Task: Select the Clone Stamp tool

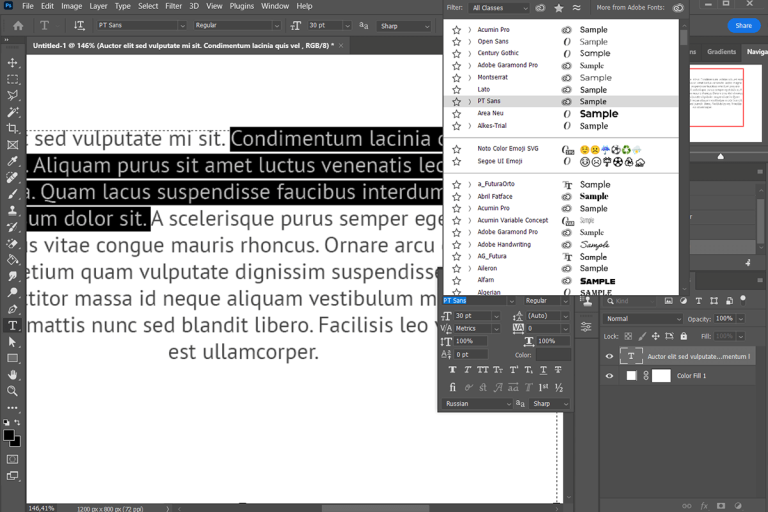Action: click(13, 210)
